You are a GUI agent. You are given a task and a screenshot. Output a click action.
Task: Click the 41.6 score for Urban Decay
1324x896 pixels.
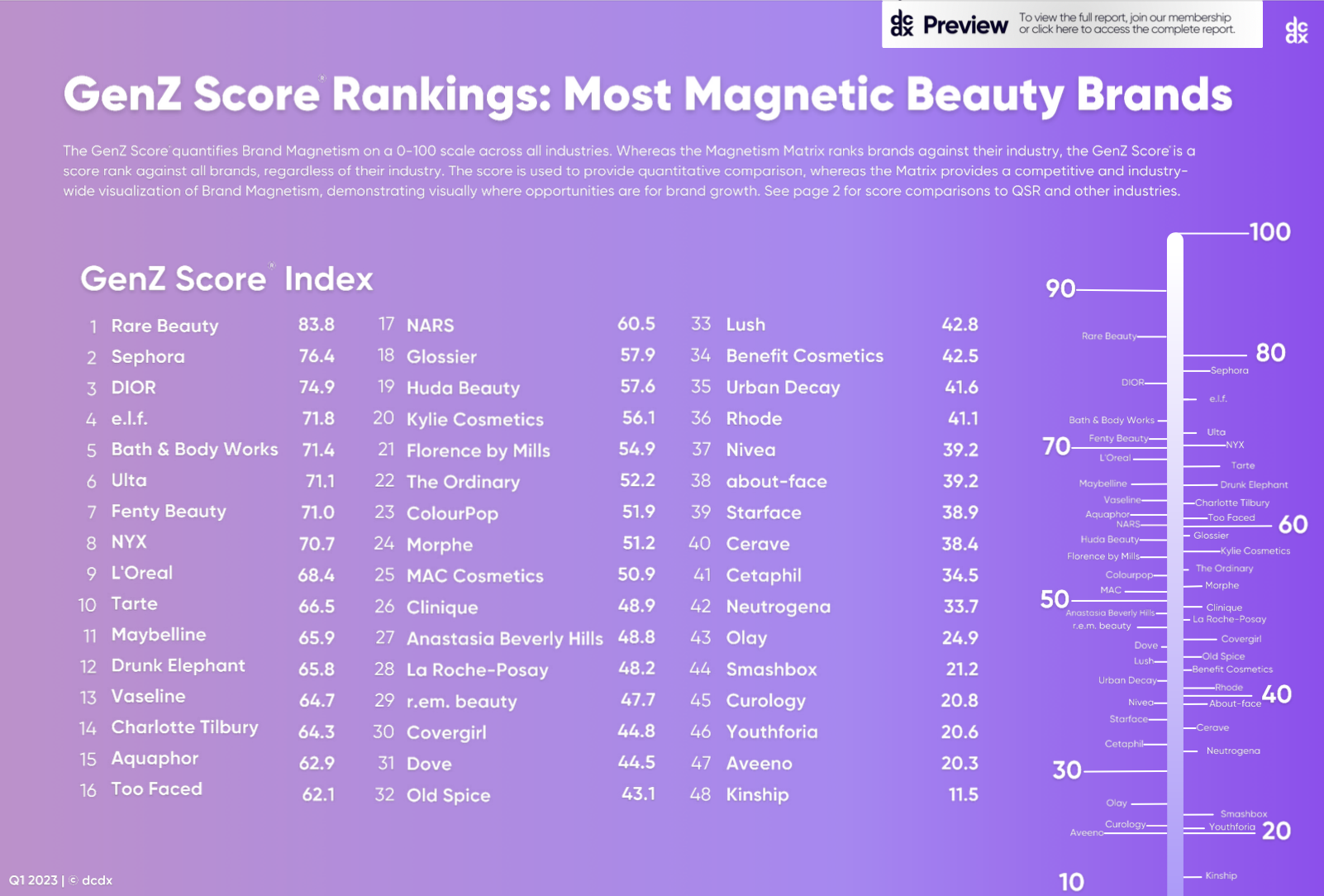[x=962, y=387]
